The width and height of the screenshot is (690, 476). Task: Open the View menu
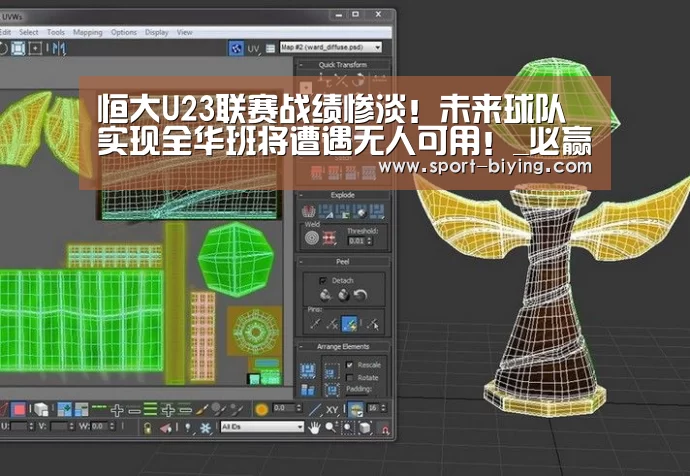(184, 32)
